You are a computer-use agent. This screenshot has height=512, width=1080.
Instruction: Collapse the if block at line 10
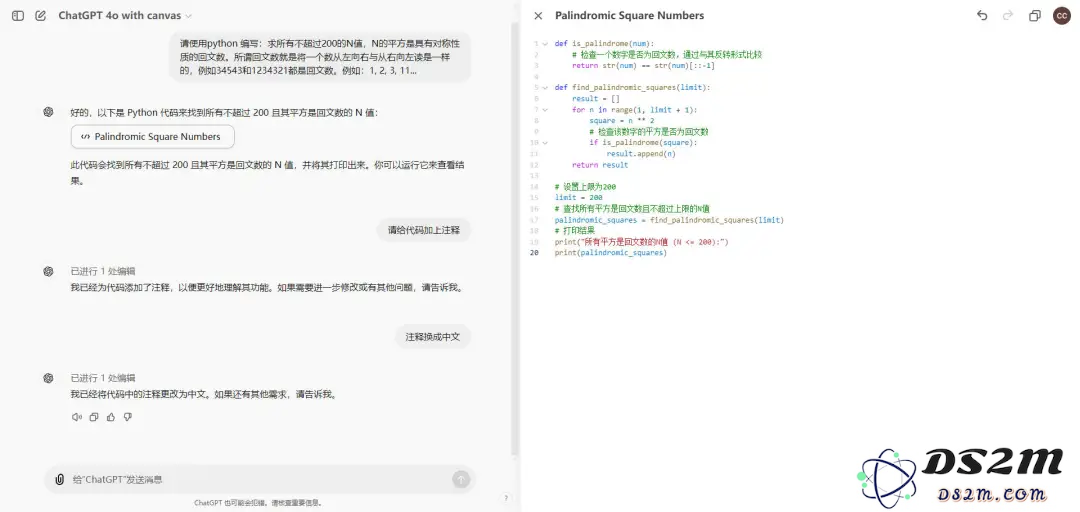pos(545,143)
